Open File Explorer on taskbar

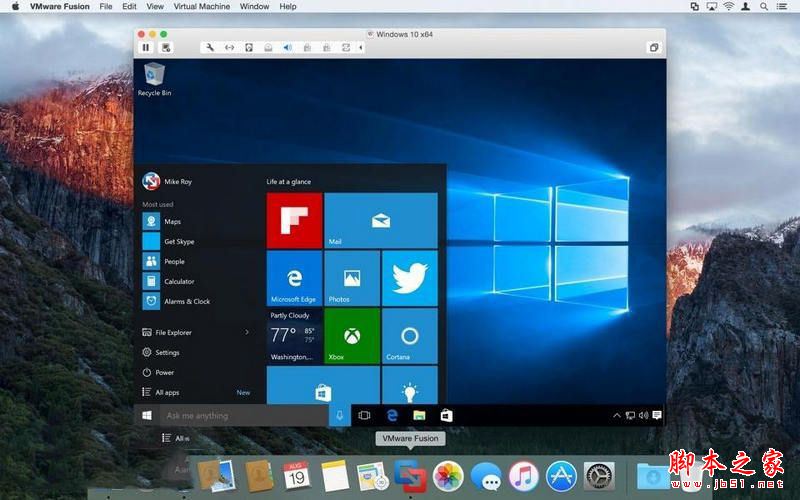point(419,415)
